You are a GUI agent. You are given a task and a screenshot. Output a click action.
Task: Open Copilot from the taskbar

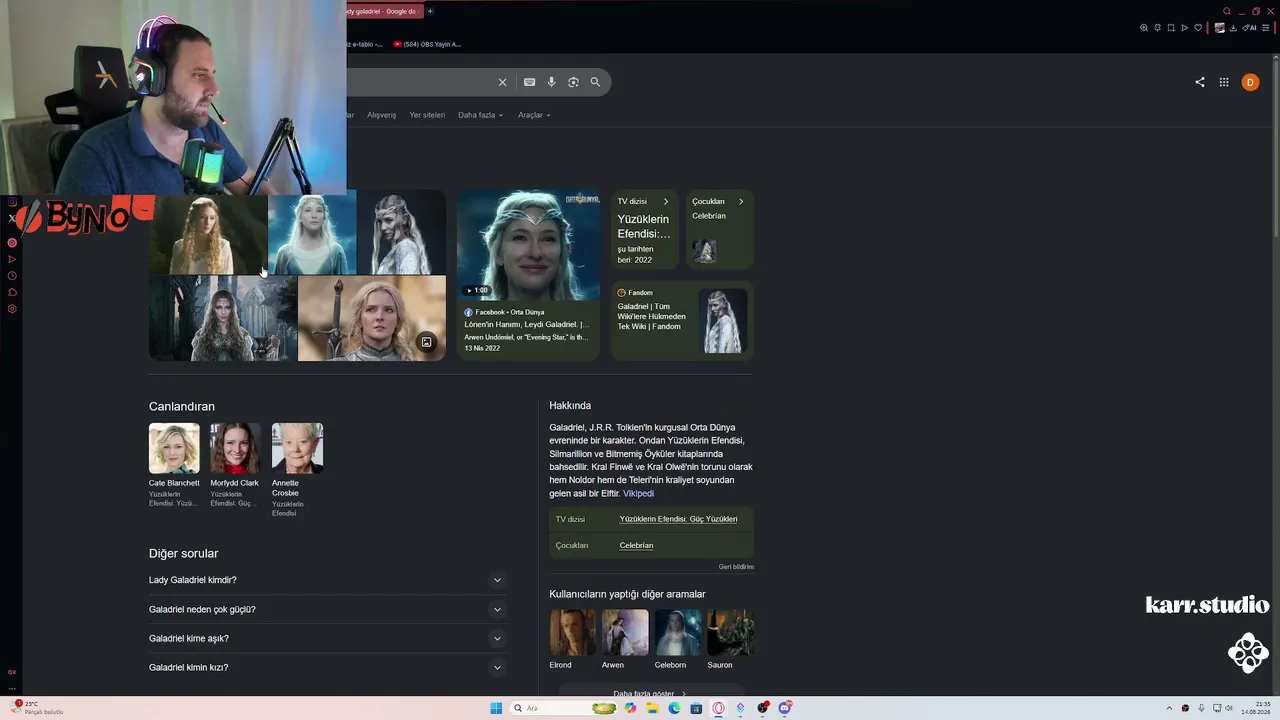click(630, 708)
